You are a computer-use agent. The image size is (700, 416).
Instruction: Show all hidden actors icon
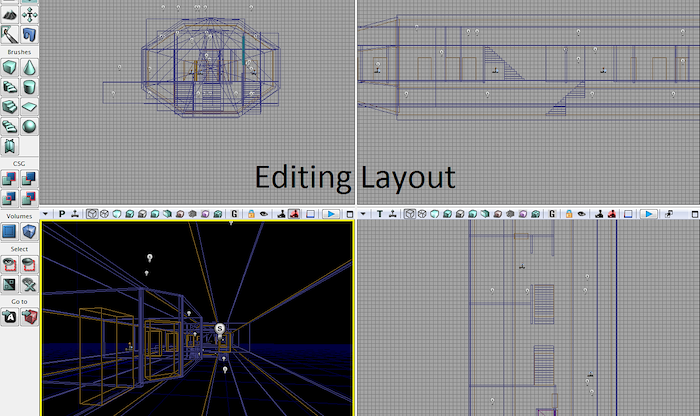pos(29,284)
